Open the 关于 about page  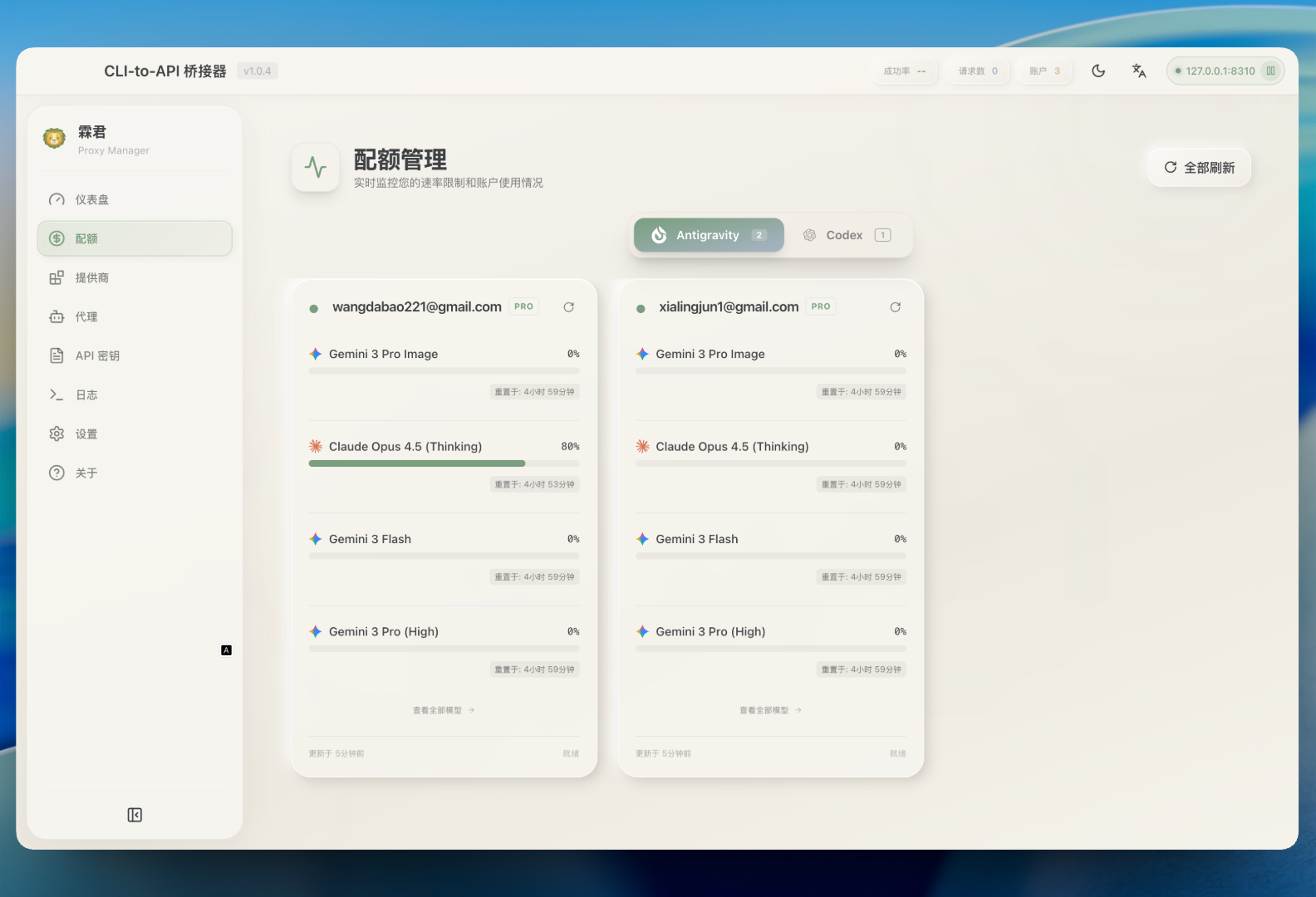click(x=86, y=473)
